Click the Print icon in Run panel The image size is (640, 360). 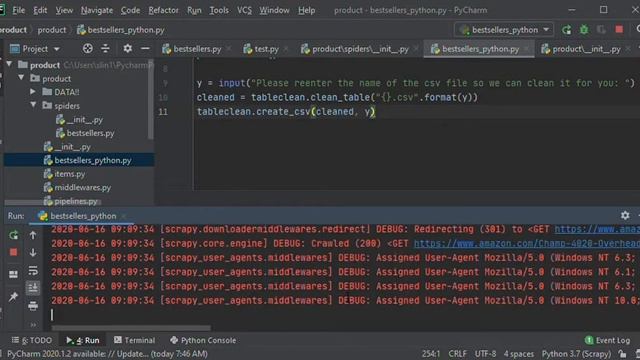point(33,305)
